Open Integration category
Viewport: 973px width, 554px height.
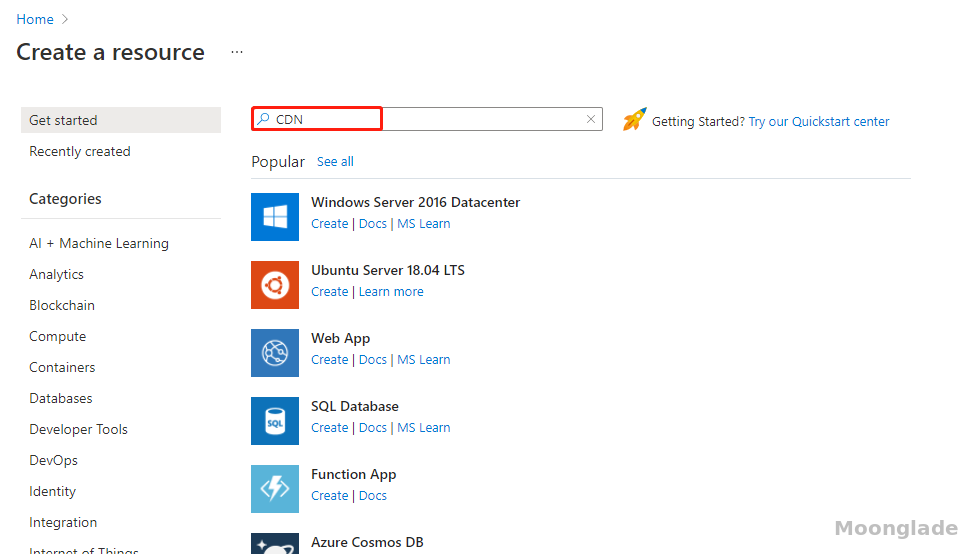pyautogui.click(x=63, y=522)
